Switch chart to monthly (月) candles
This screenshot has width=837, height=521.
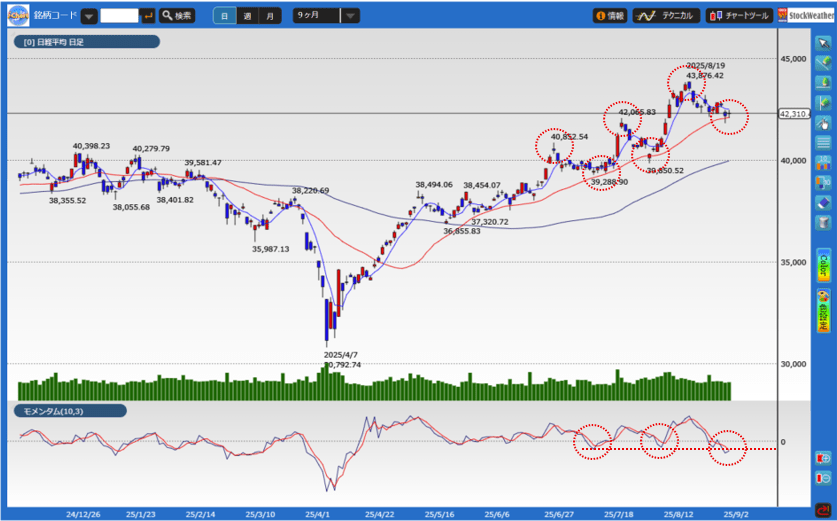[270, 16]
